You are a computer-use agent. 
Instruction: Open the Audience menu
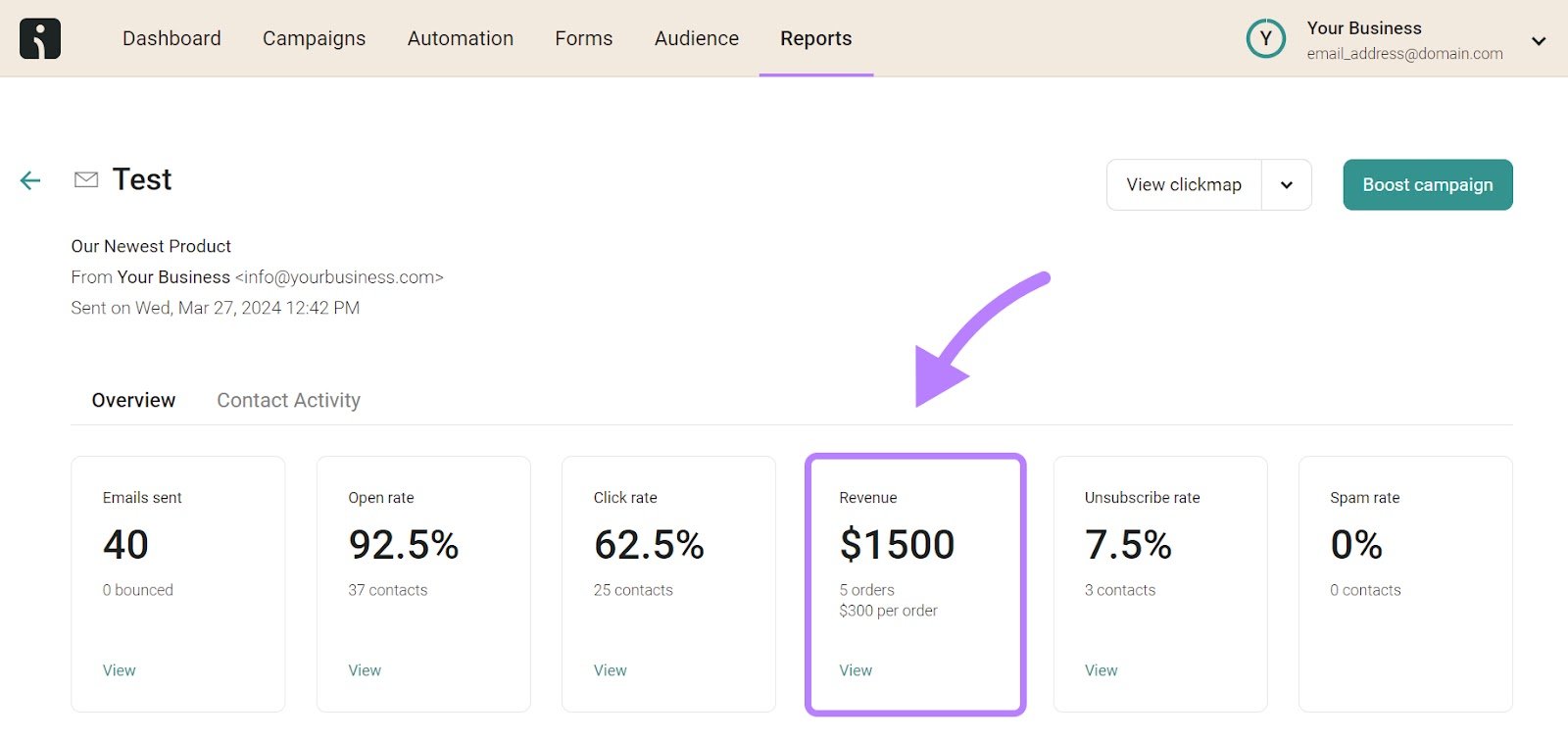point(697,38)
